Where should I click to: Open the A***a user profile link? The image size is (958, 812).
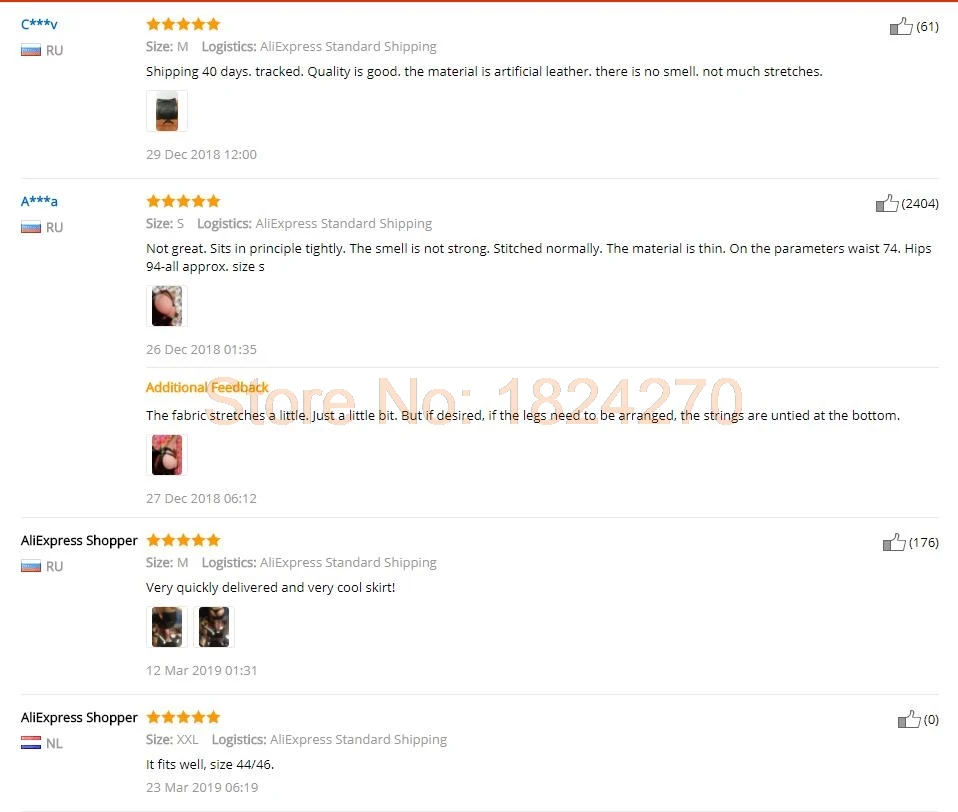(39, 201)
